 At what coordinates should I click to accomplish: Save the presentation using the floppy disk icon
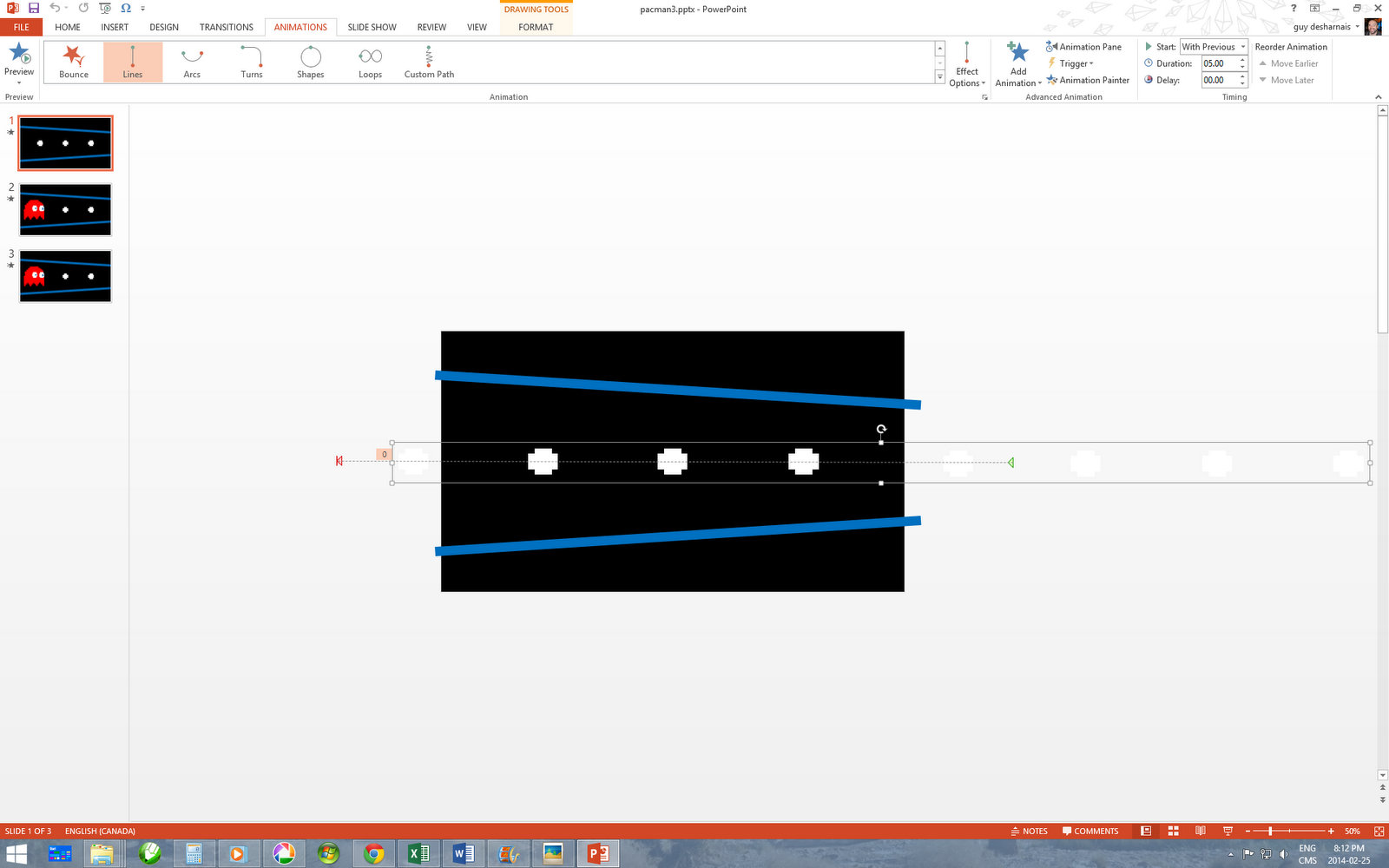34,8
